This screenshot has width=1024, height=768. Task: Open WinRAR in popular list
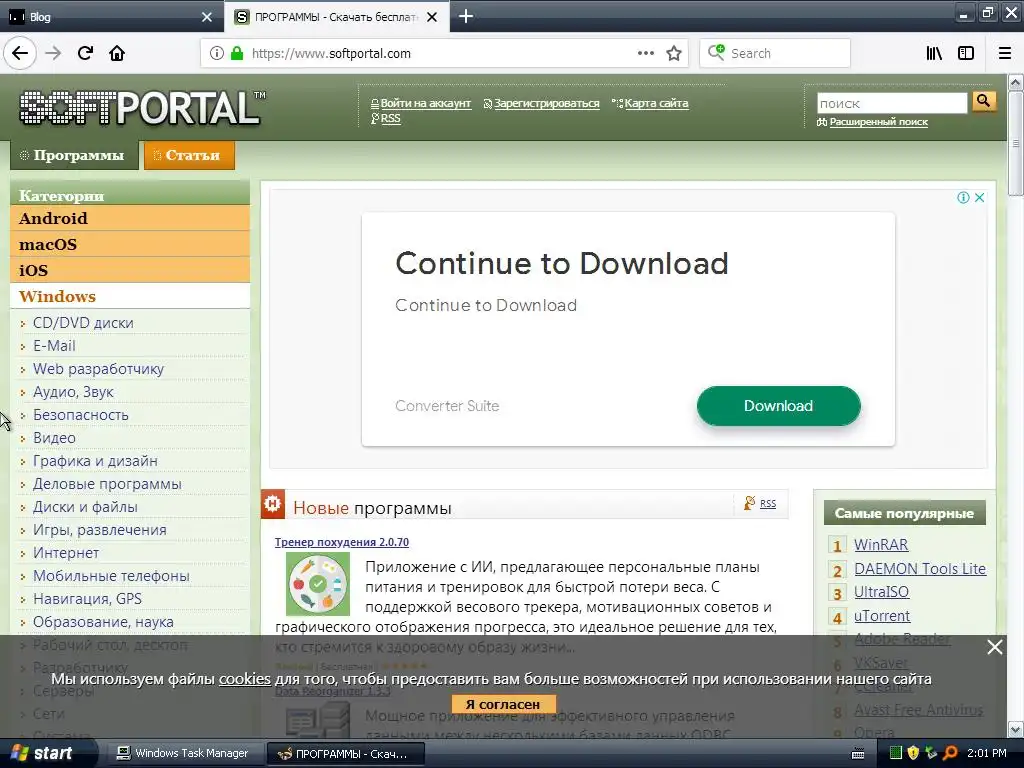881,545
